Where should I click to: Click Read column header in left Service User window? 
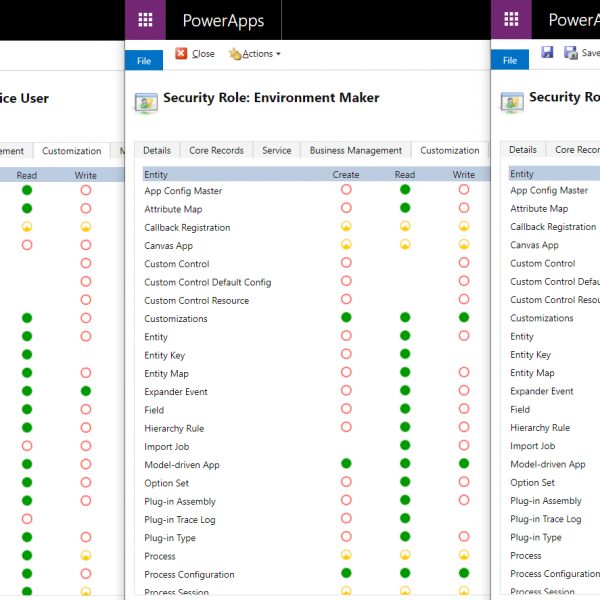[26, 175]
